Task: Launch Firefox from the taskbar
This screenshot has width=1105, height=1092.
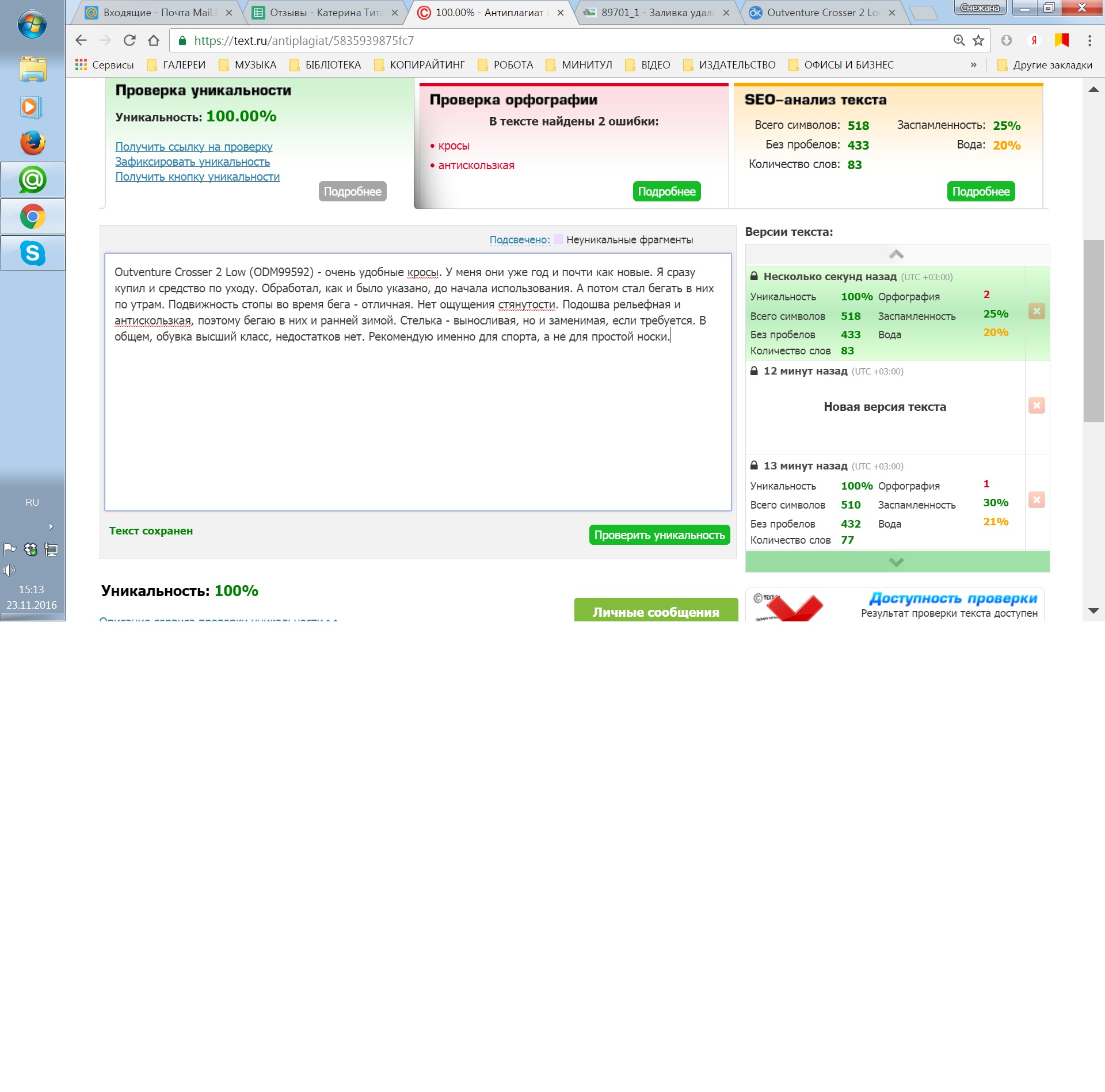Action: (x=33, y=143)
